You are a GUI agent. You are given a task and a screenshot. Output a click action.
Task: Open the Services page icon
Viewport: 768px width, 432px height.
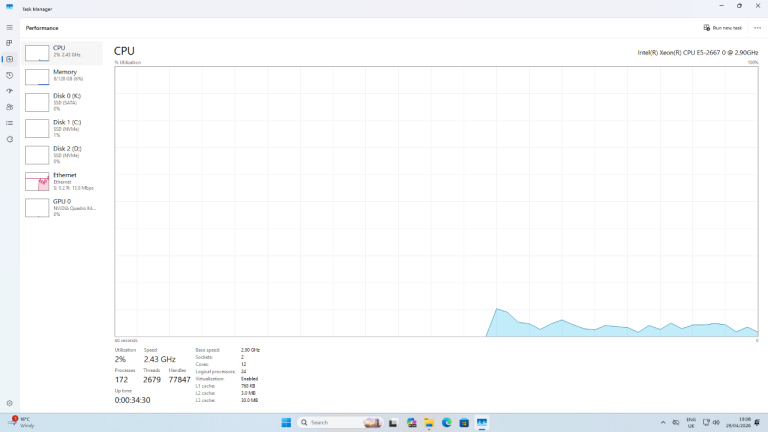point(9,139)
